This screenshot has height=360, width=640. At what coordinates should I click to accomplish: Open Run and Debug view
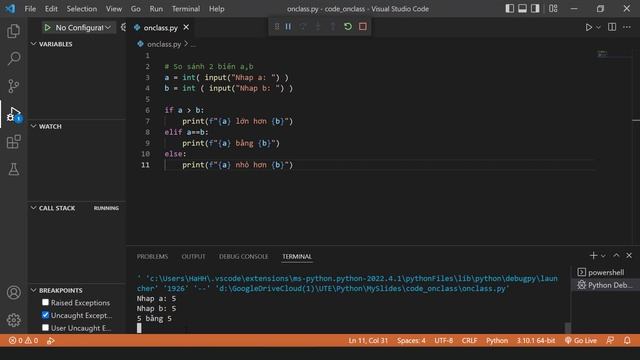(13, 114)
